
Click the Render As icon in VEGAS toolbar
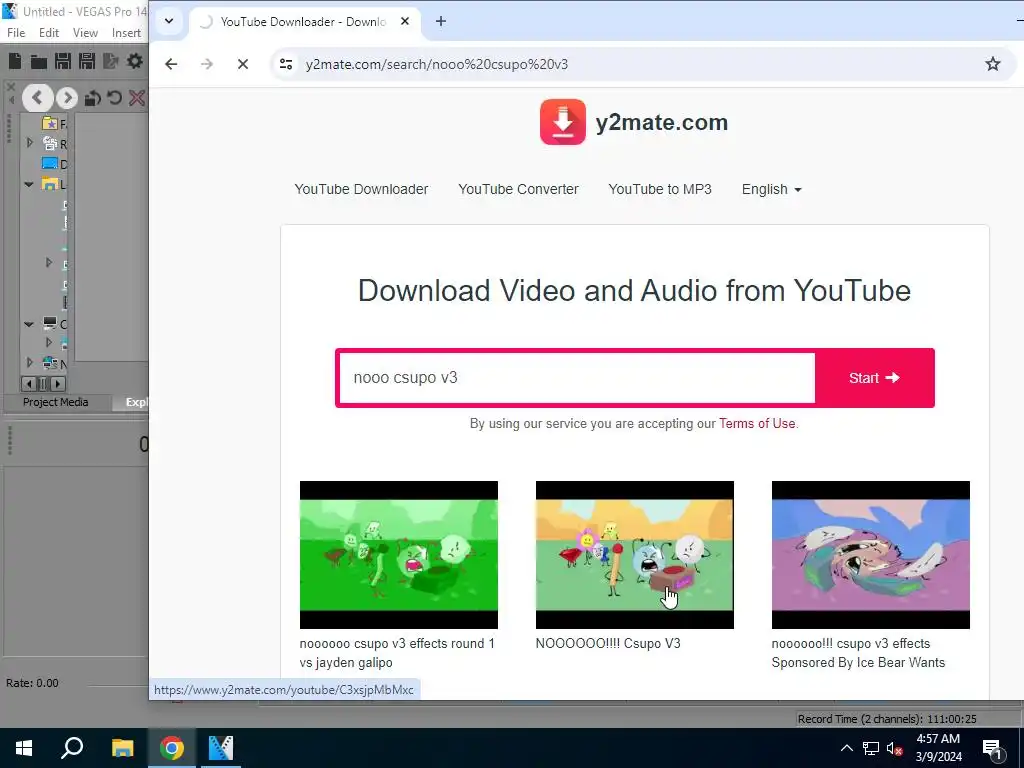[x=111, y=61]
